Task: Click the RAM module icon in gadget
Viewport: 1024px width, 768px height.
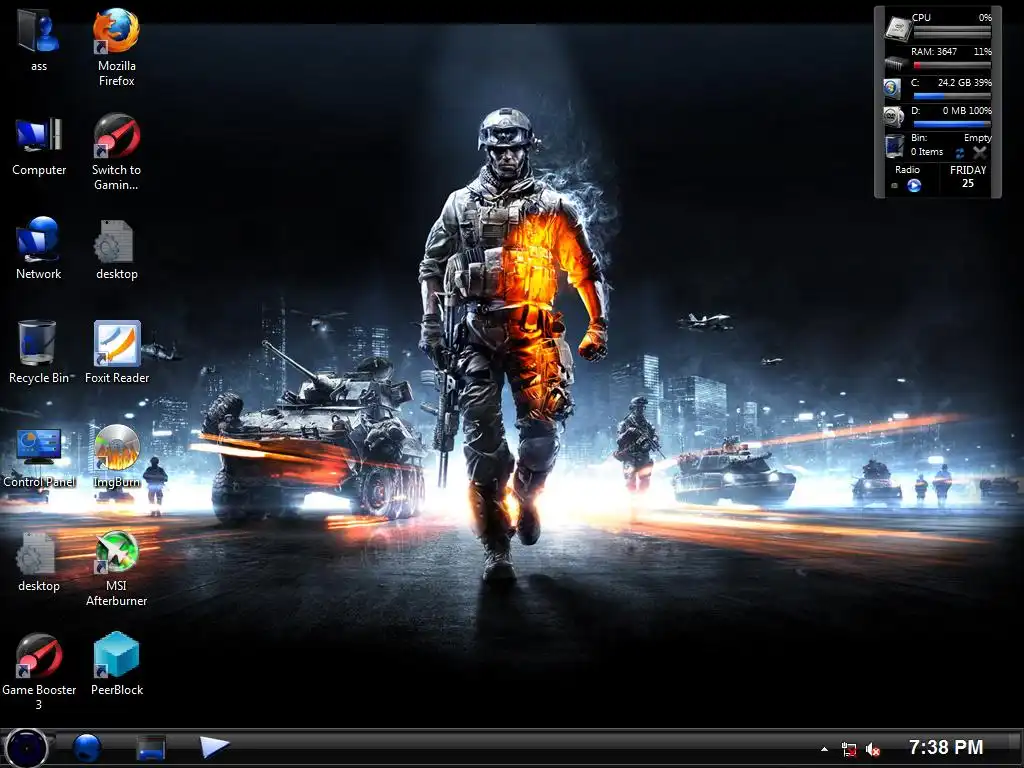Action: [897, 63]
